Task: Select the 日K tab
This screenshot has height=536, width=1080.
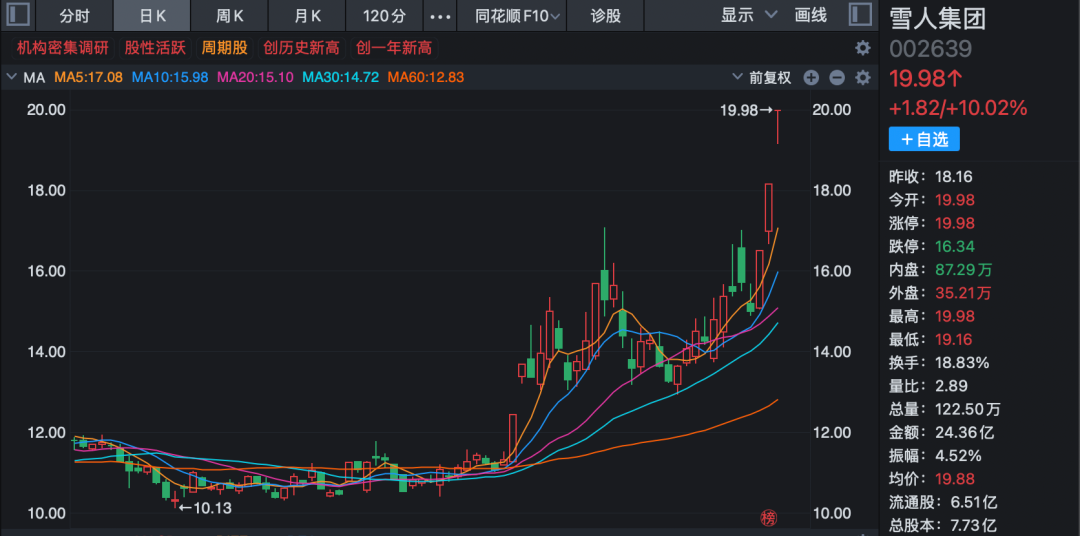Action: 152,16
